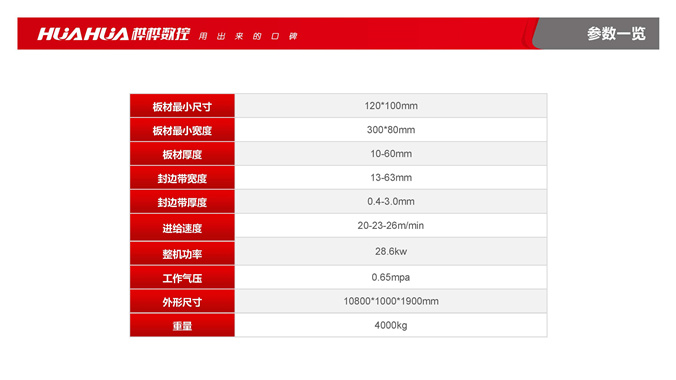
Task: Click the HUAHUA brand logo
Action: (x=113, y=34)
